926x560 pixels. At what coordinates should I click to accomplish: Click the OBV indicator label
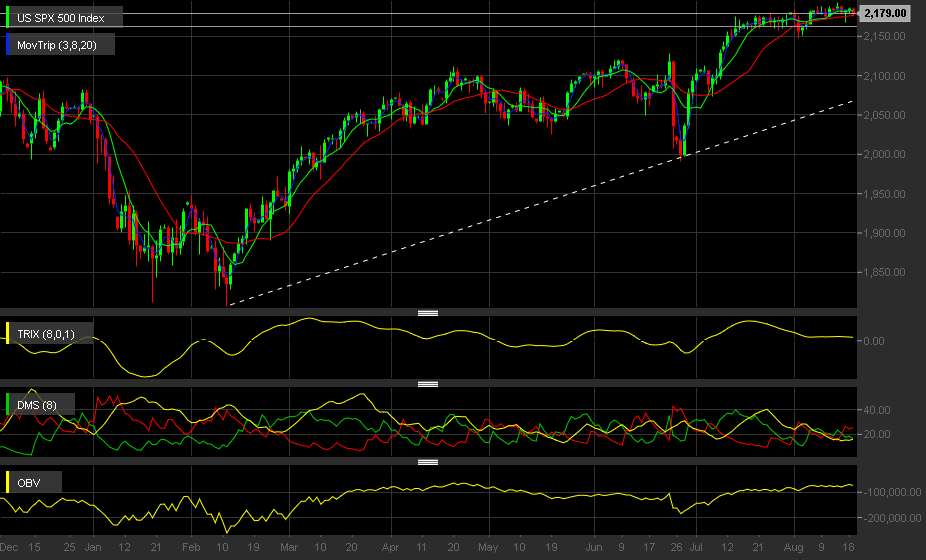pos(28,483)
